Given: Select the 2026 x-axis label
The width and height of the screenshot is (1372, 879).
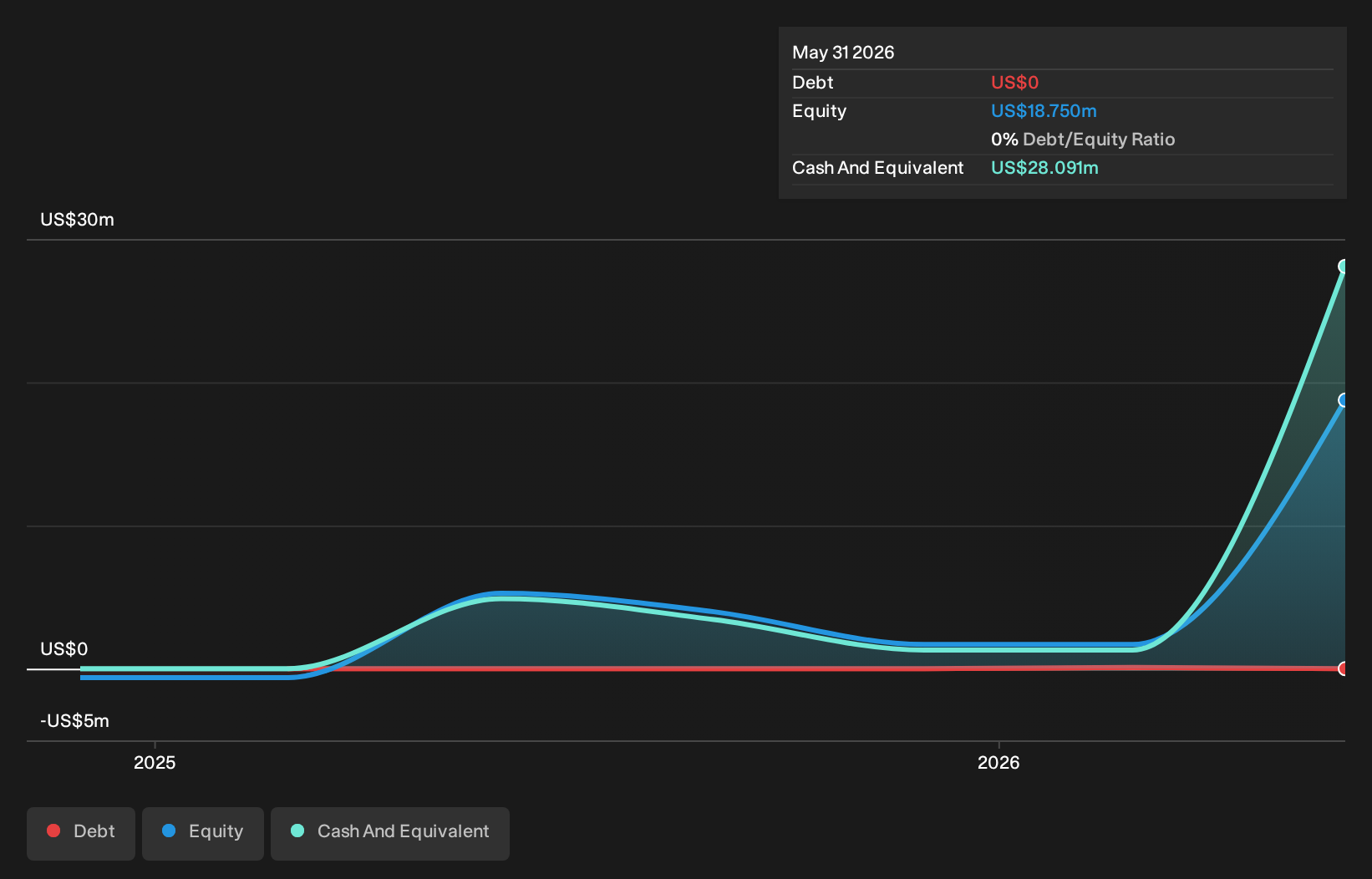Looking at the screenshot, I should (999, 762).
